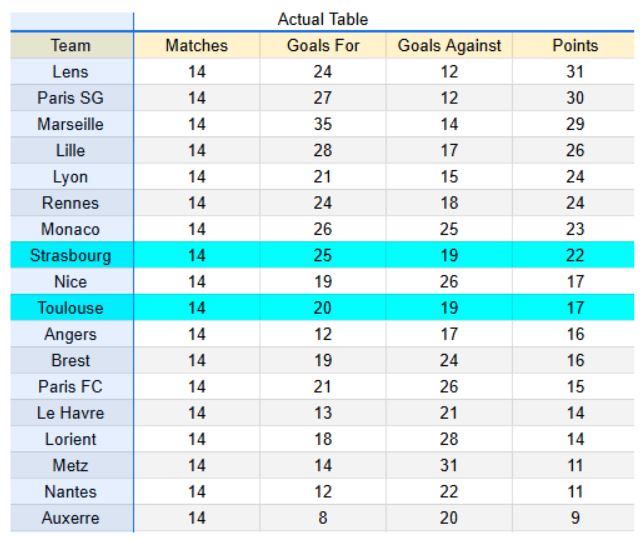The height and width of the screenshot is (540, 644).
Task: Select the Actual Table title cell
Action: [322, 20]
